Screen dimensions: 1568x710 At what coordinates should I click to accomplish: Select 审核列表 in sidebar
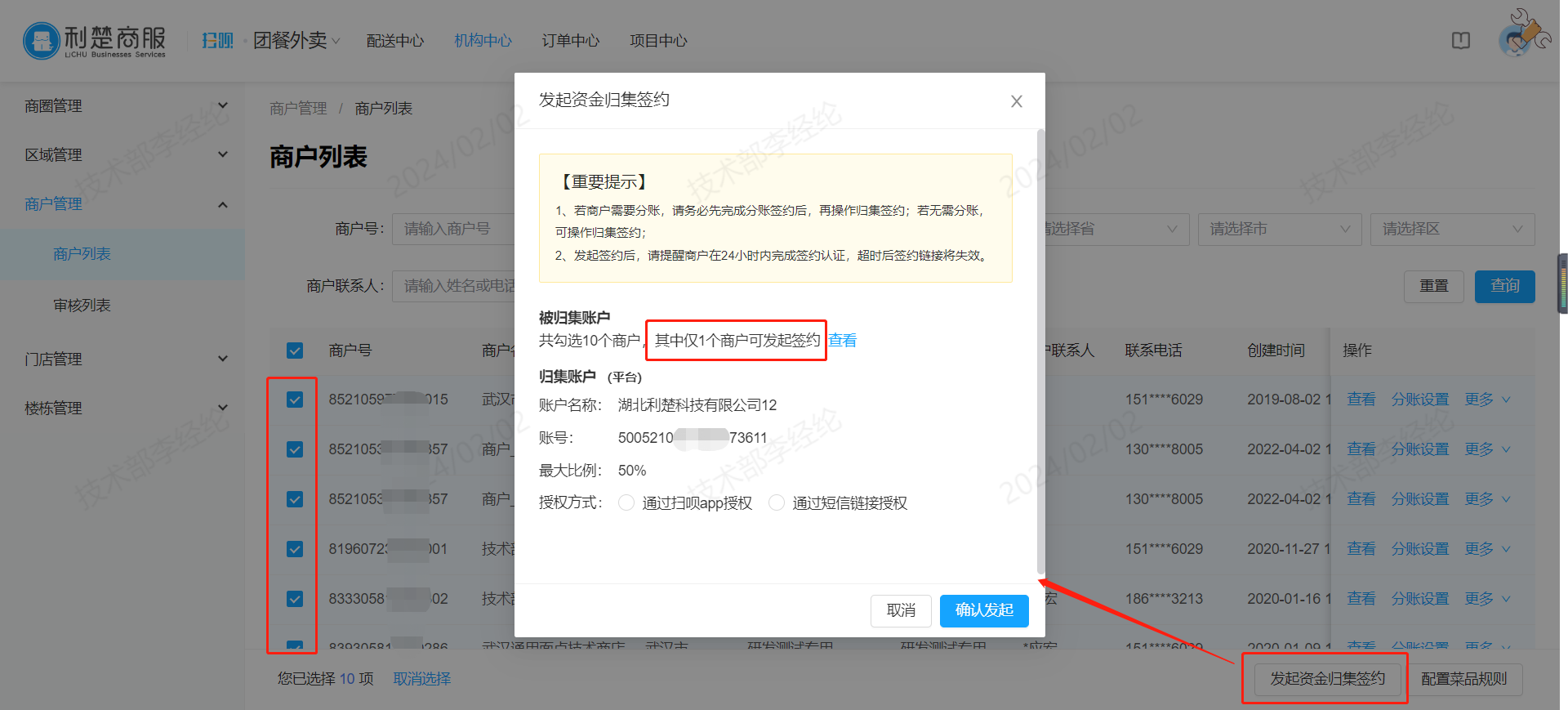pos(122,306)
